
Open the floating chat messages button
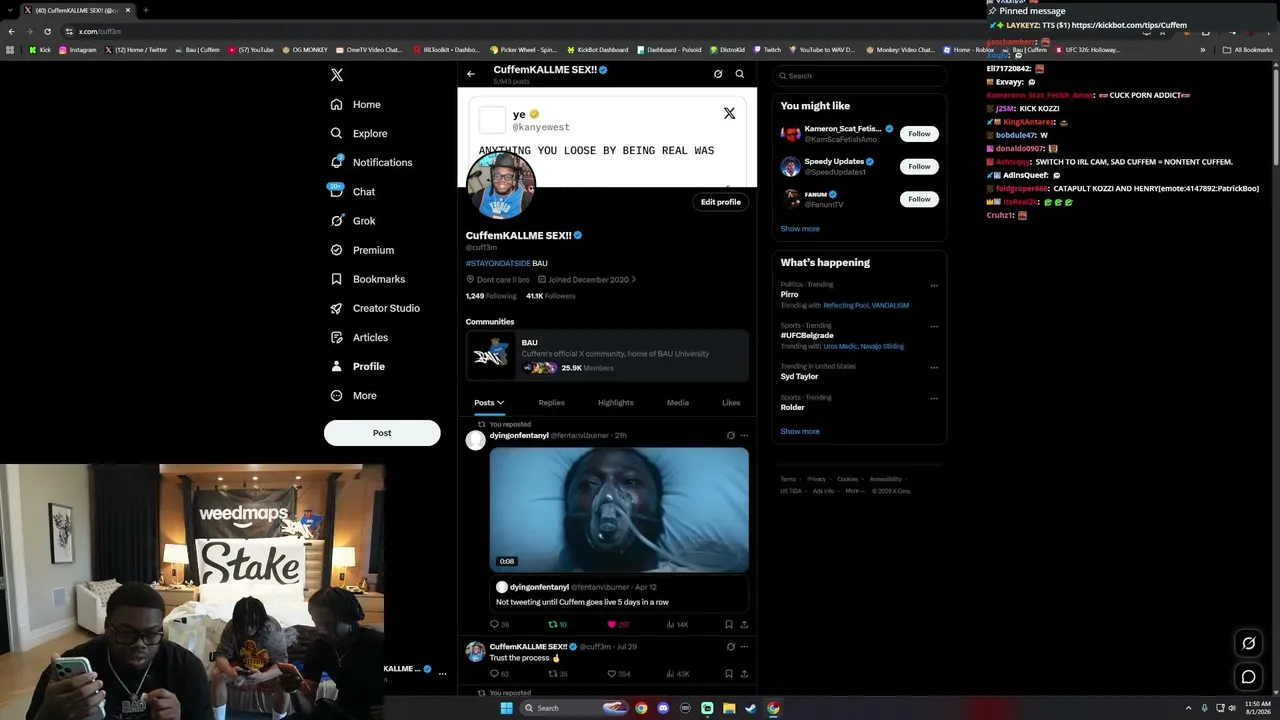point(1248,677)
